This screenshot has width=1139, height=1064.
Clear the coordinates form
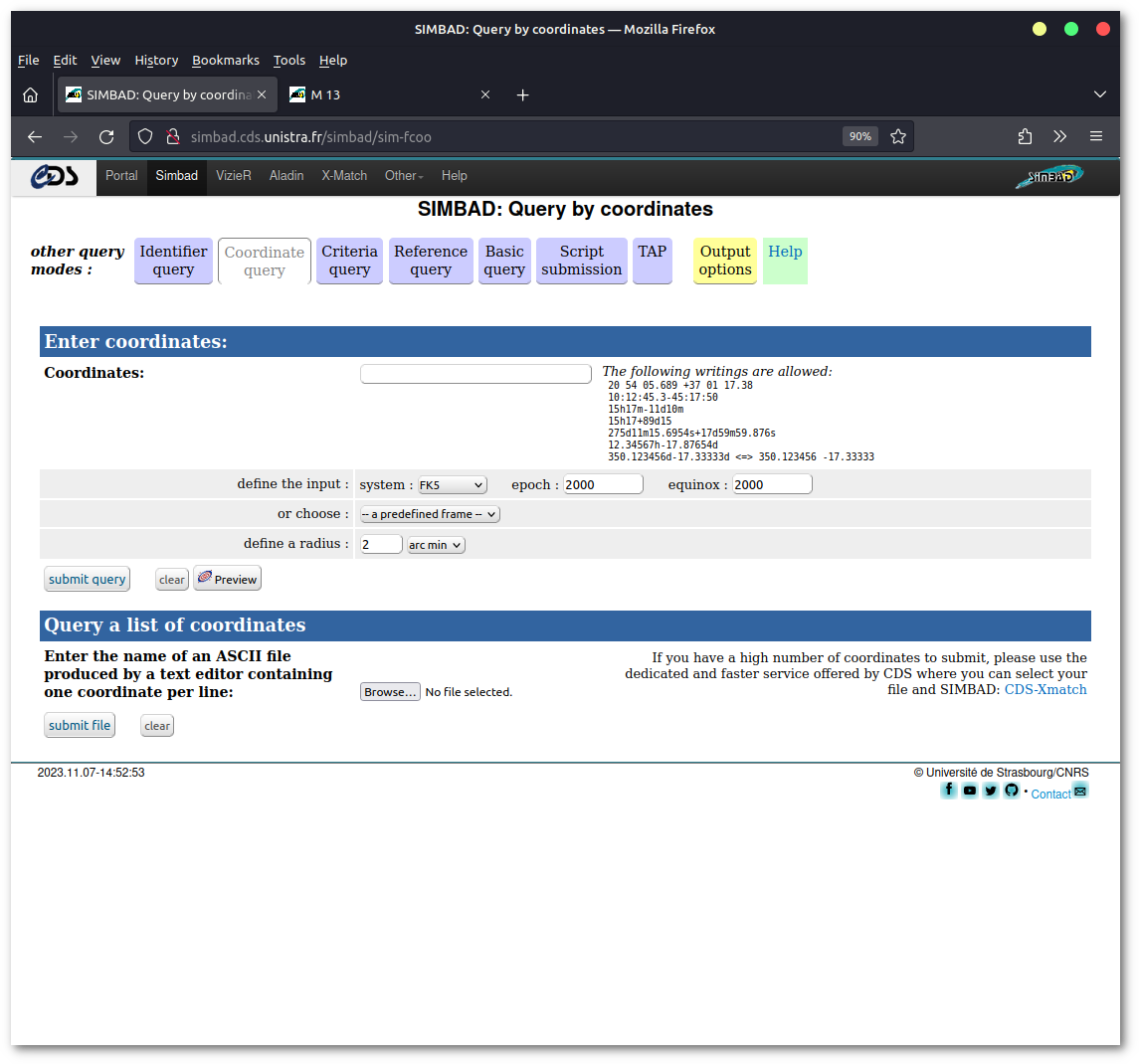click(x=172, y=580)
